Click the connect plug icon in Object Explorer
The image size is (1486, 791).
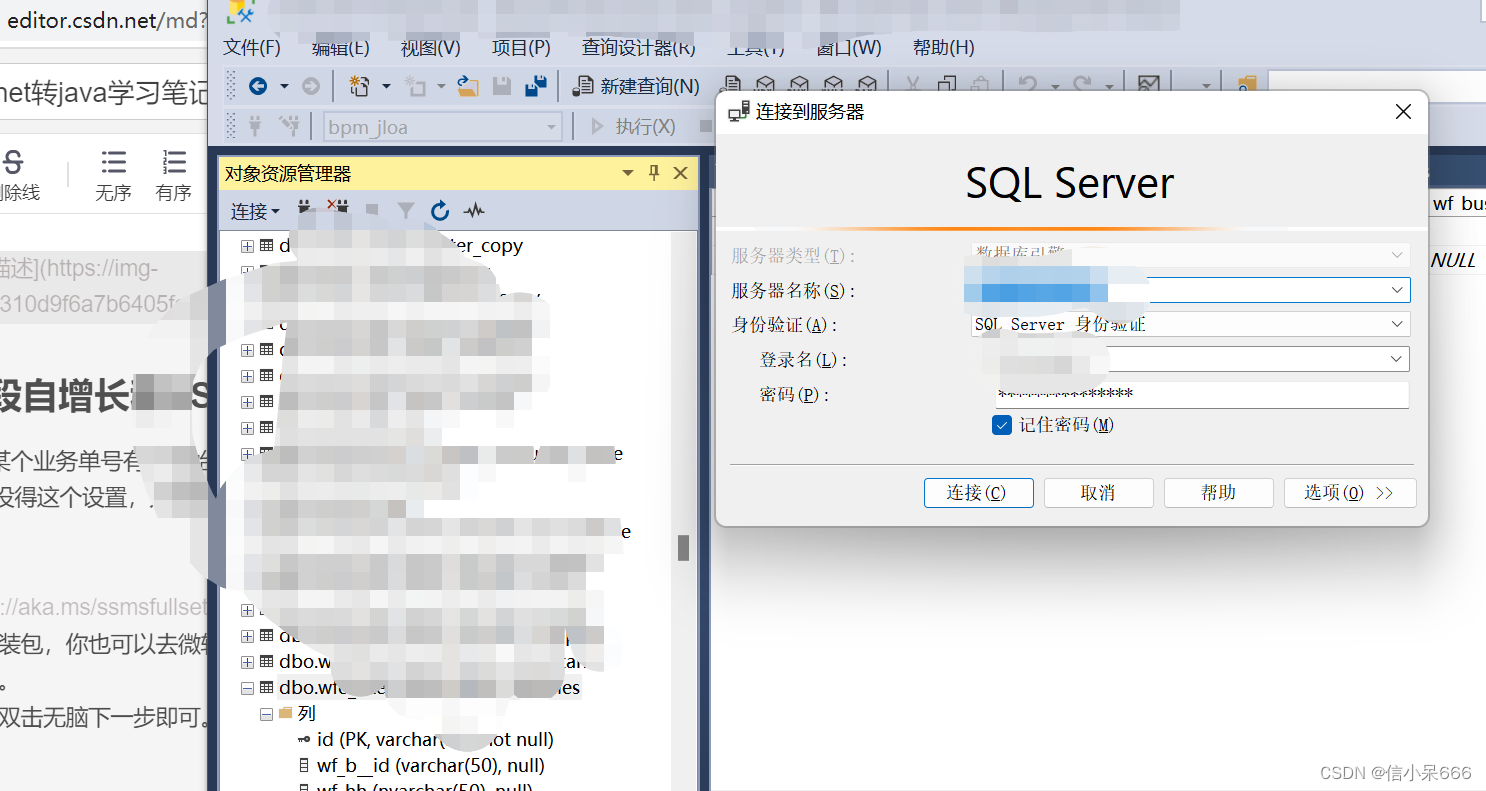click(307, 210)
